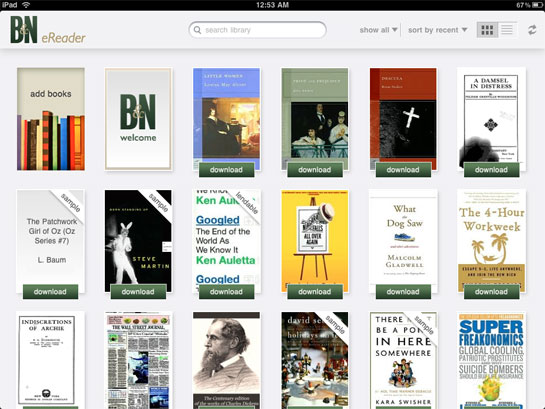Click the lendable ribbon on Googled

coord(247,203)
